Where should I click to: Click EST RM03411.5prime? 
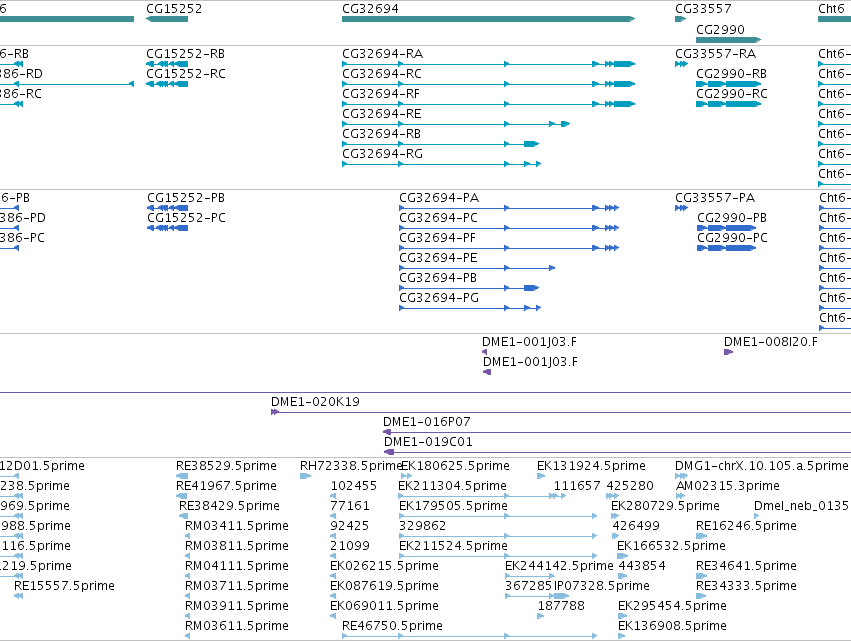click(x=237, y=526)
